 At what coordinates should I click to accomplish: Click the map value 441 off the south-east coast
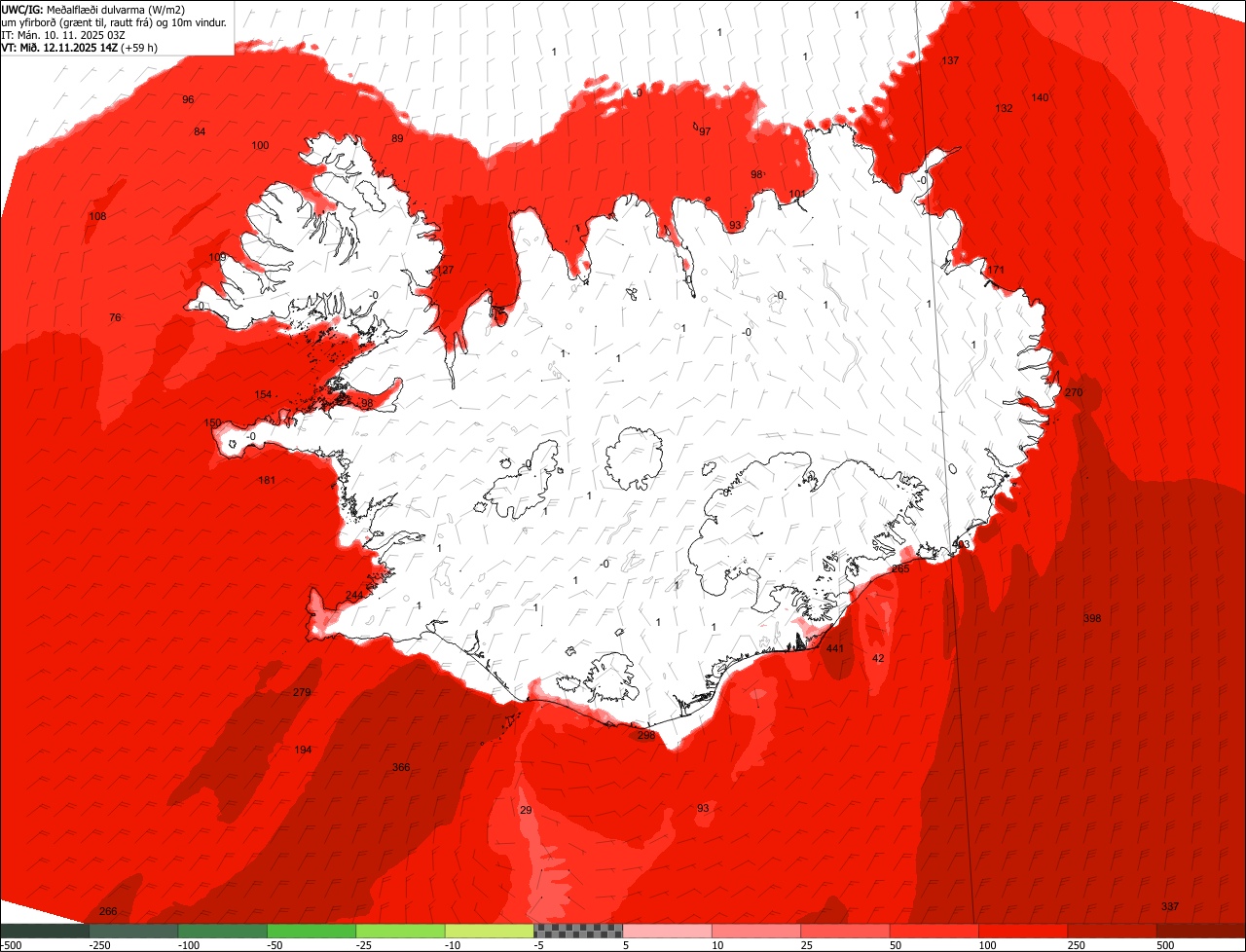pyautogui.click(x=835, y=648)
